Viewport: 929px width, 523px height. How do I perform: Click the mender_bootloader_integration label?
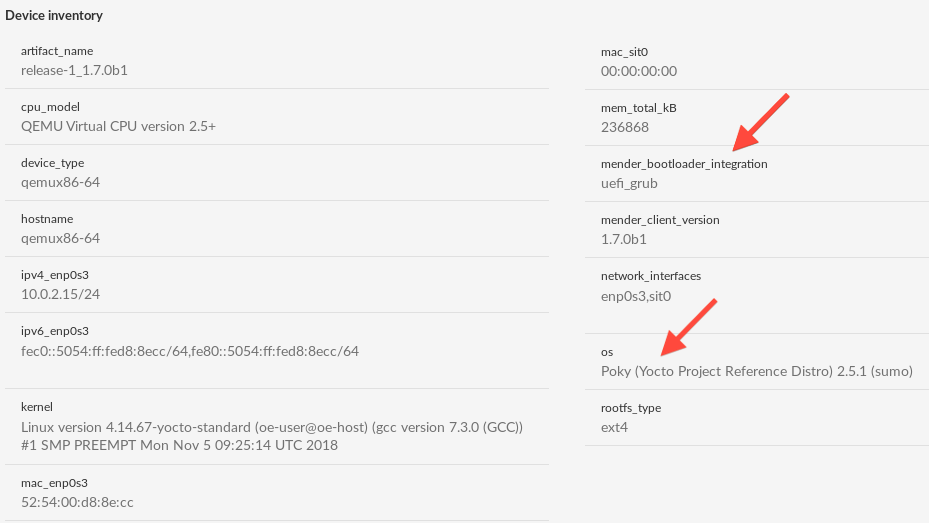click(684, 164)
